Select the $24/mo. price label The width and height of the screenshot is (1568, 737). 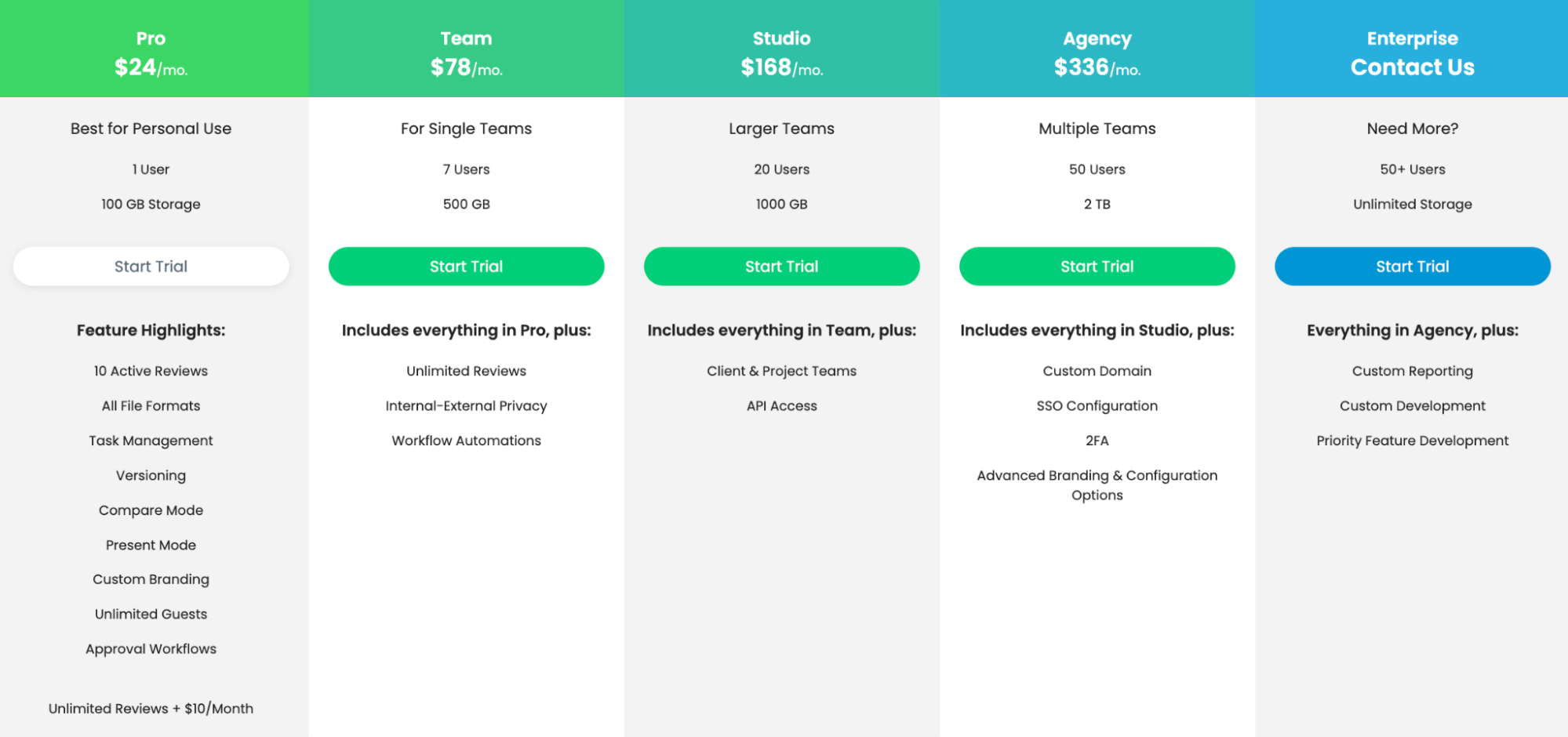(x=151, y=67)
